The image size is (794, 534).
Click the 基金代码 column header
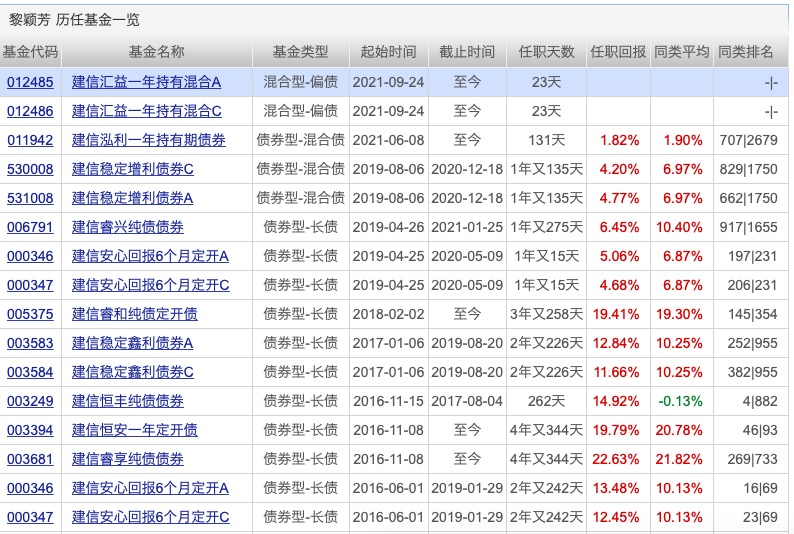point(30,52)
